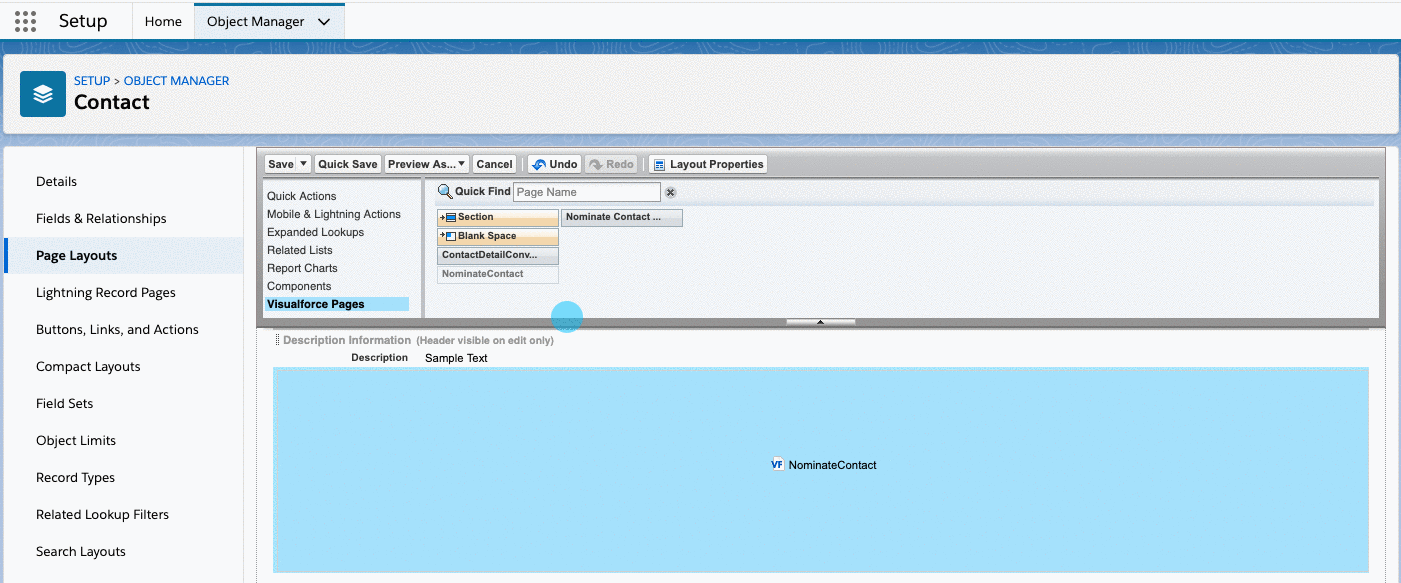Click the greyed NominateContact palette item
This screenshot has width=1401, height=583.
coord(498,274)
